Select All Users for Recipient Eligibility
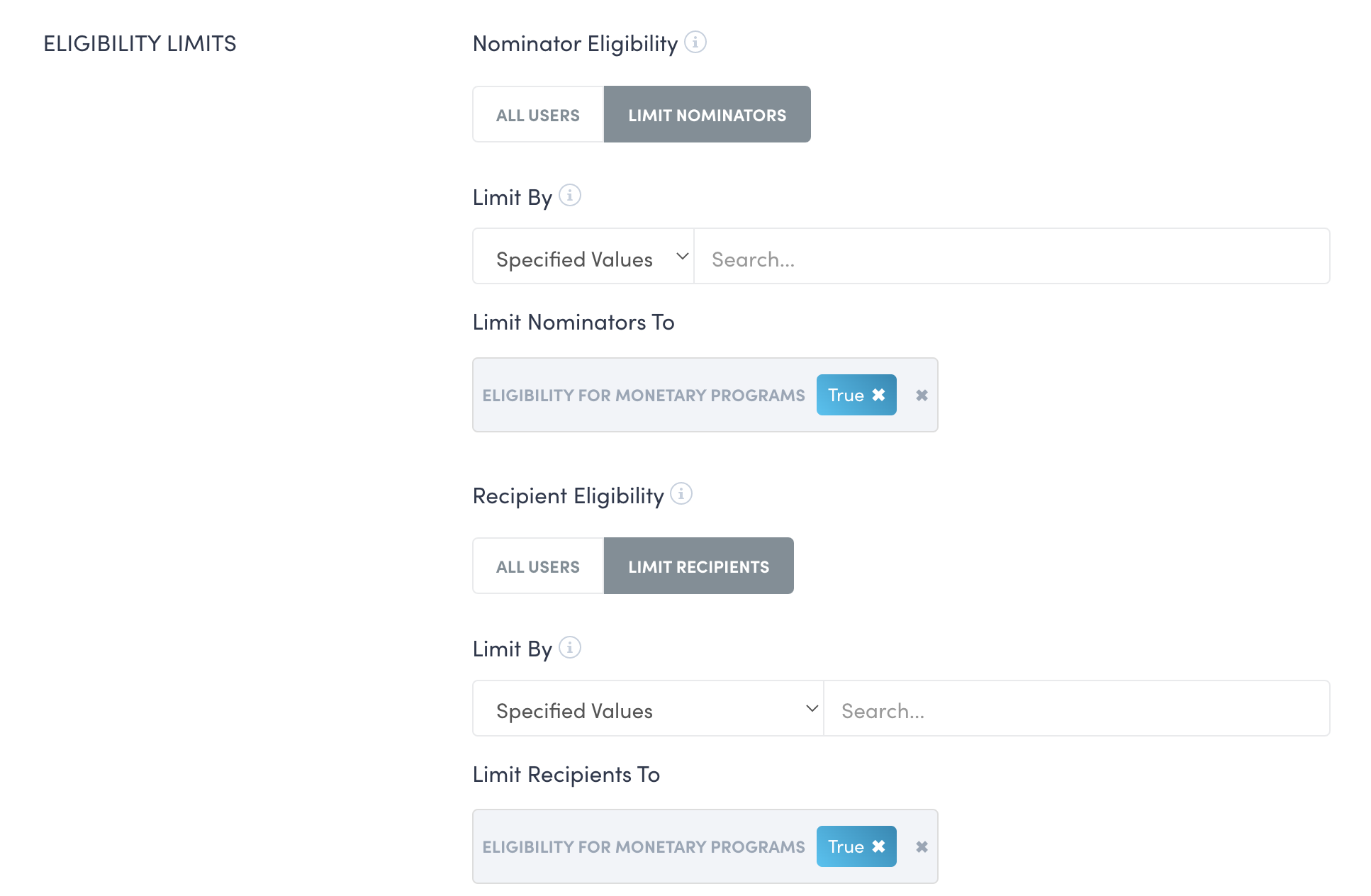1371x896 pixels. pyautogui.click(x=538, y=566)
